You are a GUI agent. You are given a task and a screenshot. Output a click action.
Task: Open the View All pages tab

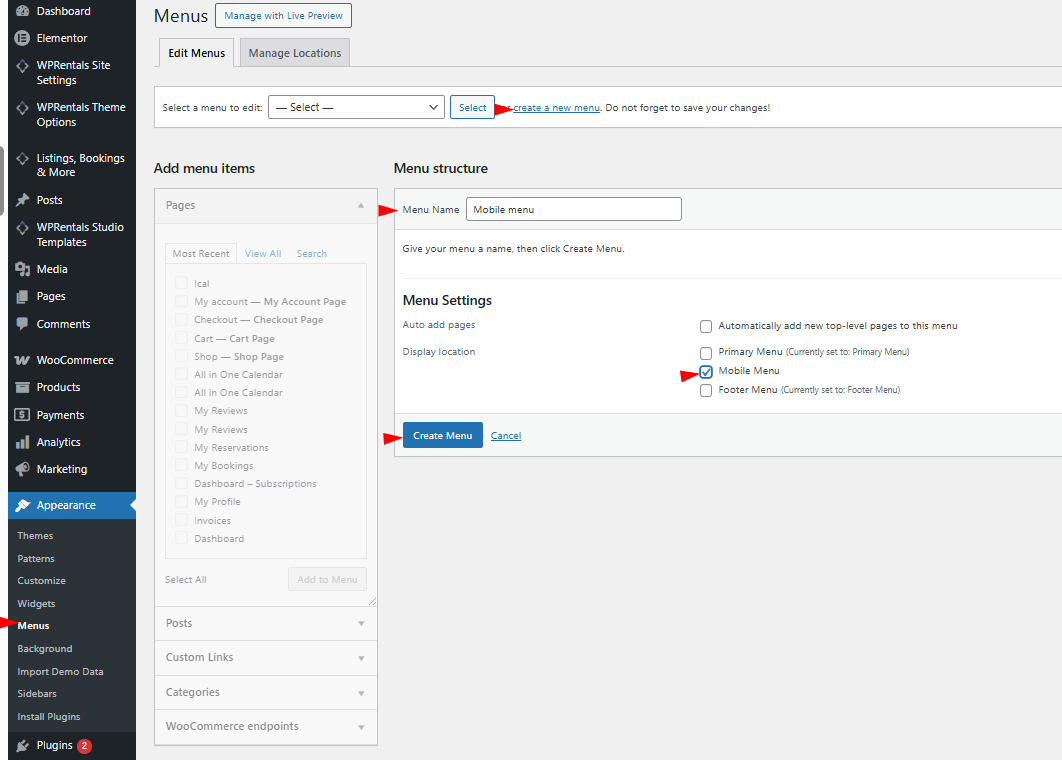point(263,254)
